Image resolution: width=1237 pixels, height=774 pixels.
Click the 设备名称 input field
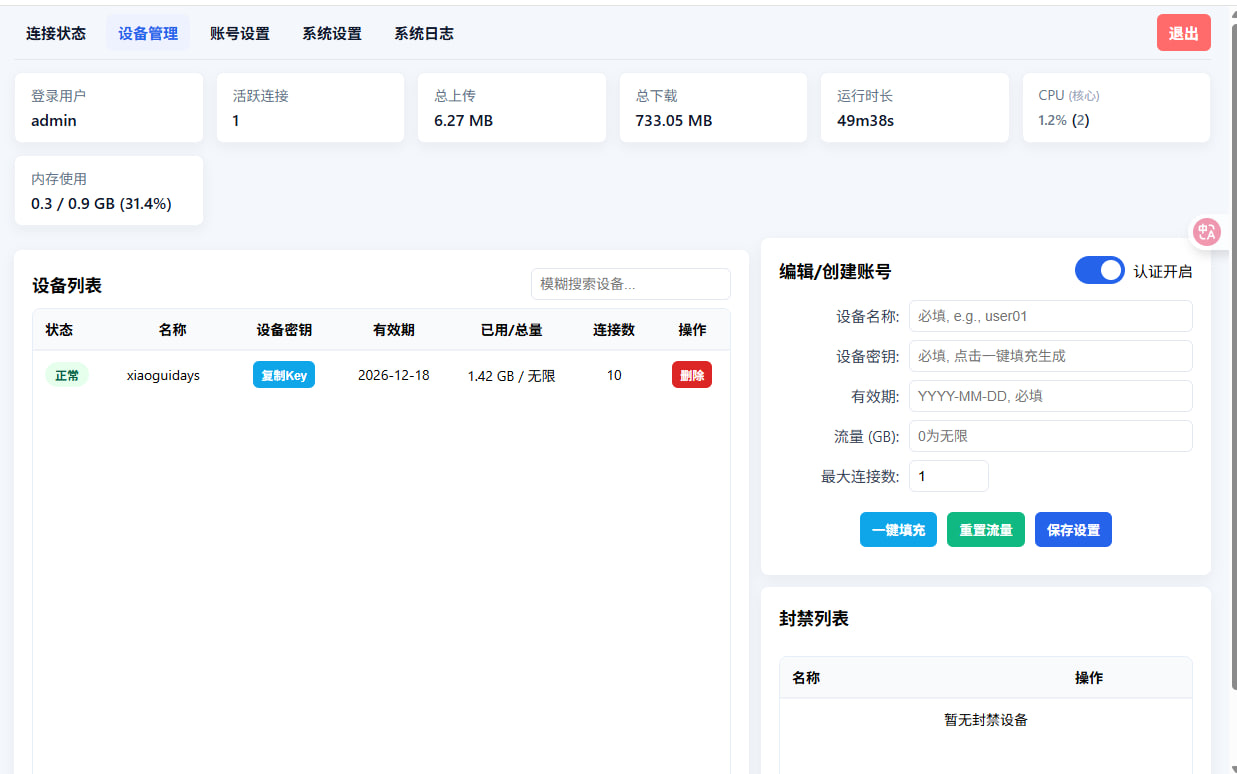(1050, 316)
